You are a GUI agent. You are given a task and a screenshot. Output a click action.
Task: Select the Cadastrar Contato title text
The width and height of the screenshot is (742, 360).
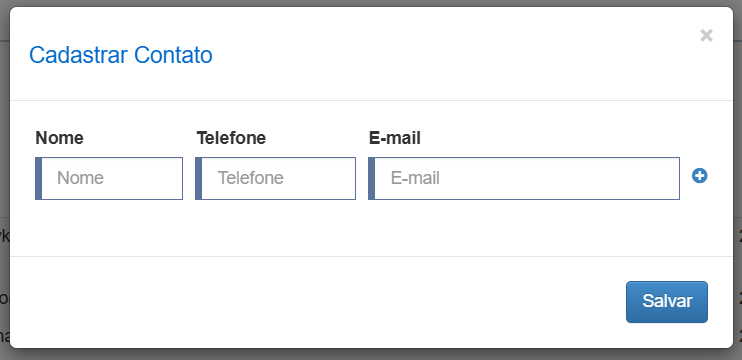point(121,55)
